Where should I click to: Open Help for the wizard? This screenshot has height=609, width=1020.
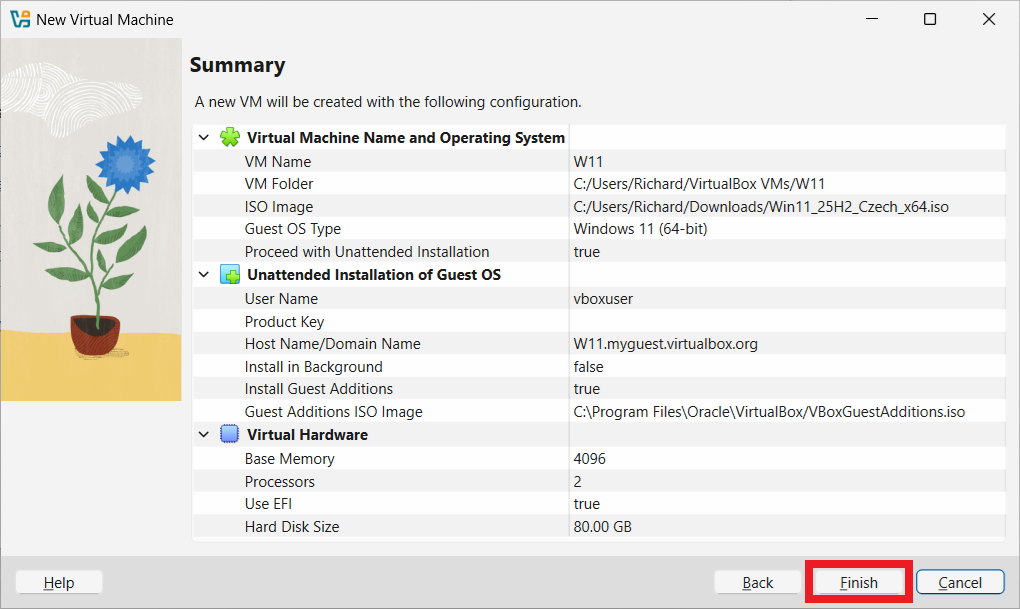[59, 583]
